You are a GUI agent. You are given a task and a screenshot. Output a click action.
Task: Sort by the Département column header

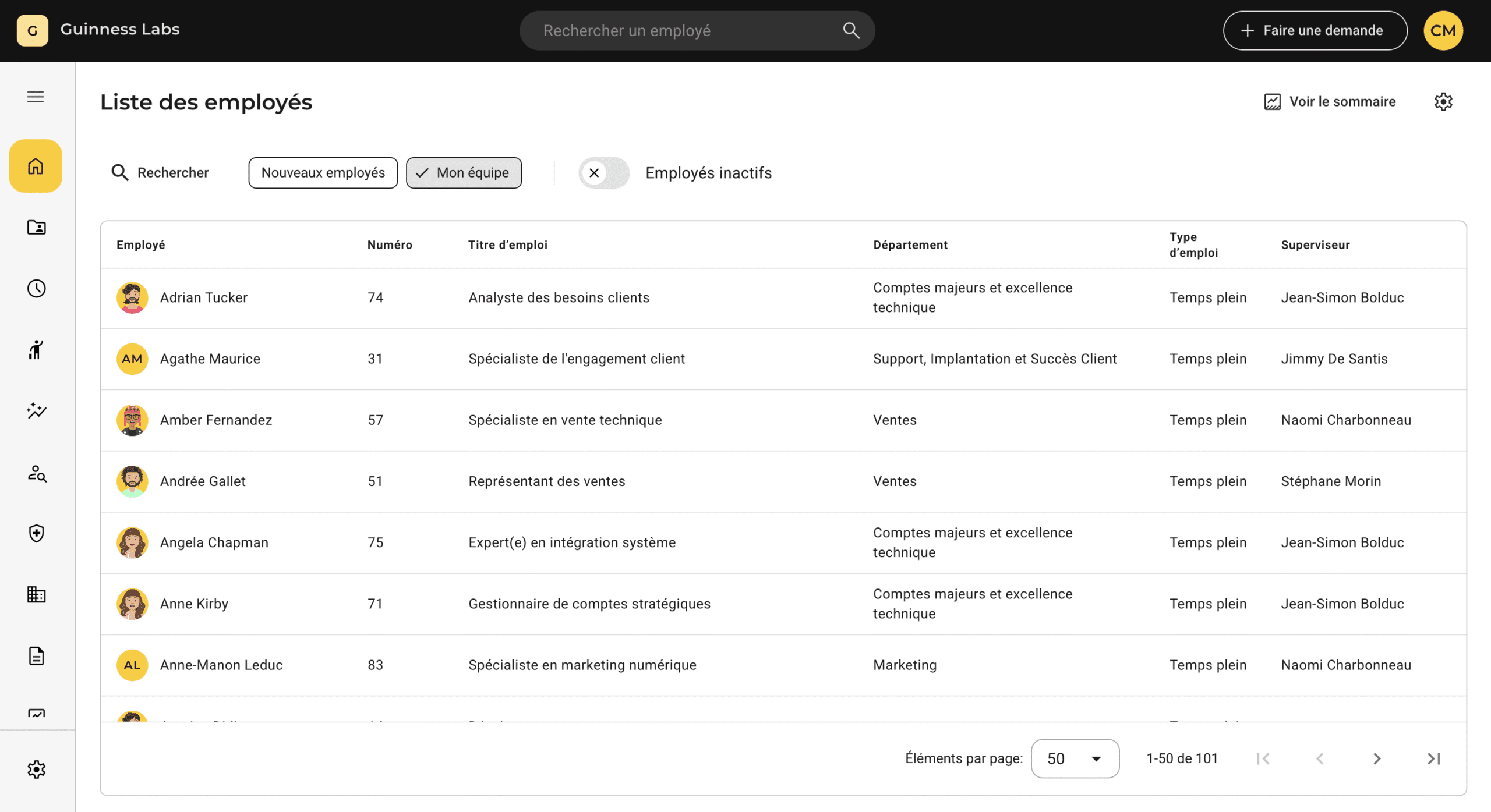pyautogui.click(x=910, y=245)
